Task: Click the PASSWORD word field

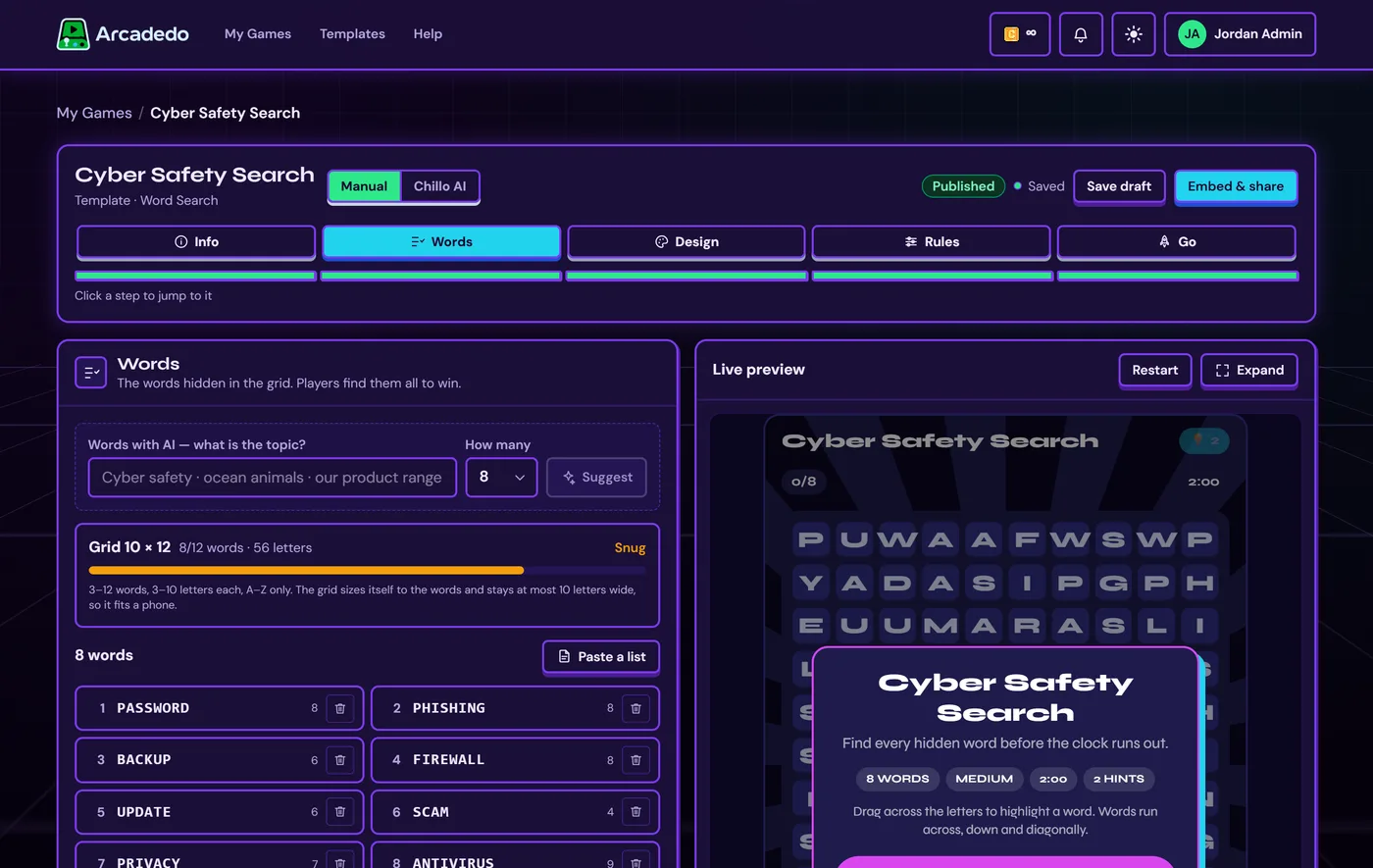Action: point(220,708)
